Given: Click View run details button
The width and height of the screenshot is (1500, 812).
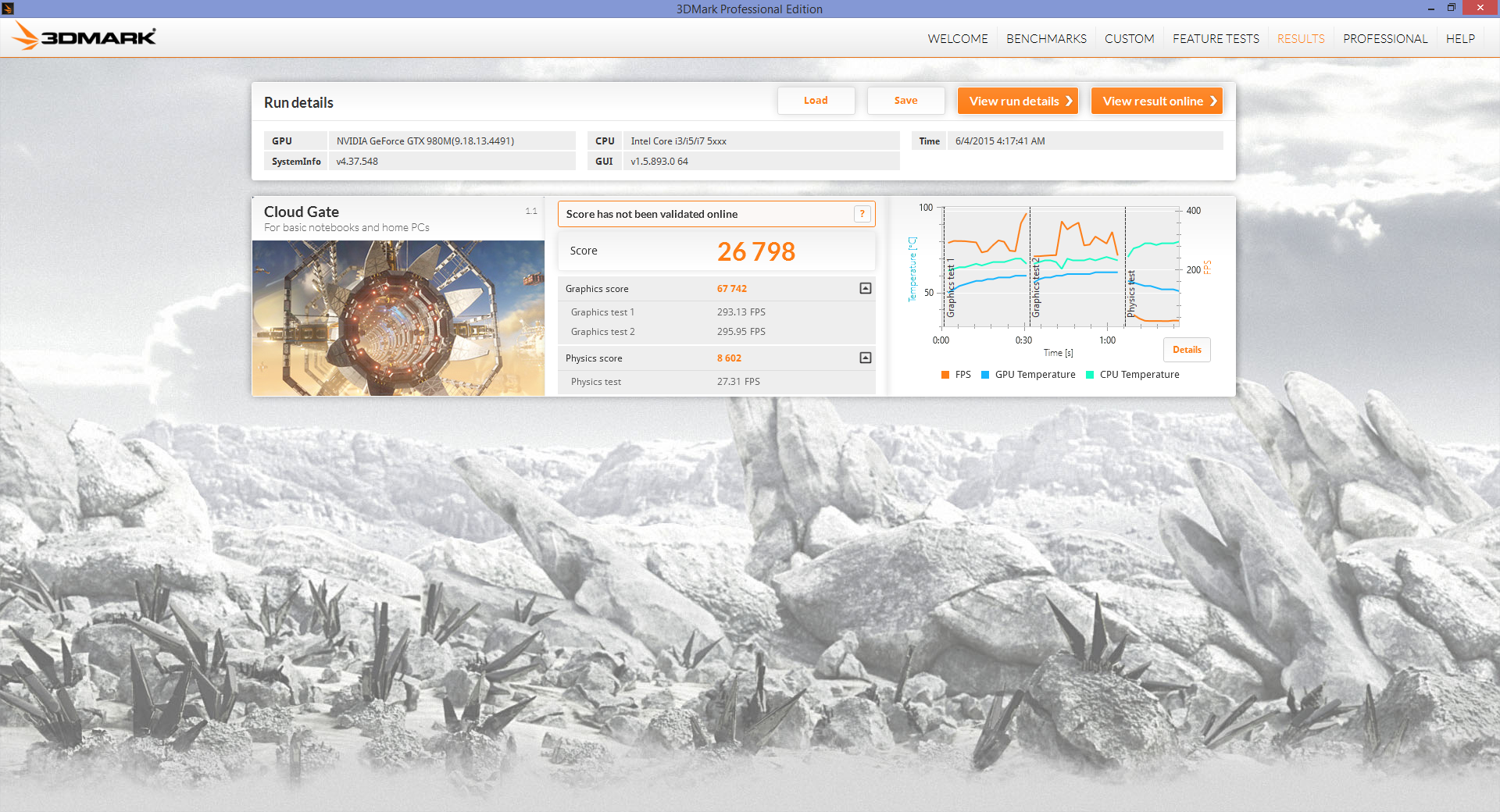Looking at the screenshot, I should click(1018, 101).
